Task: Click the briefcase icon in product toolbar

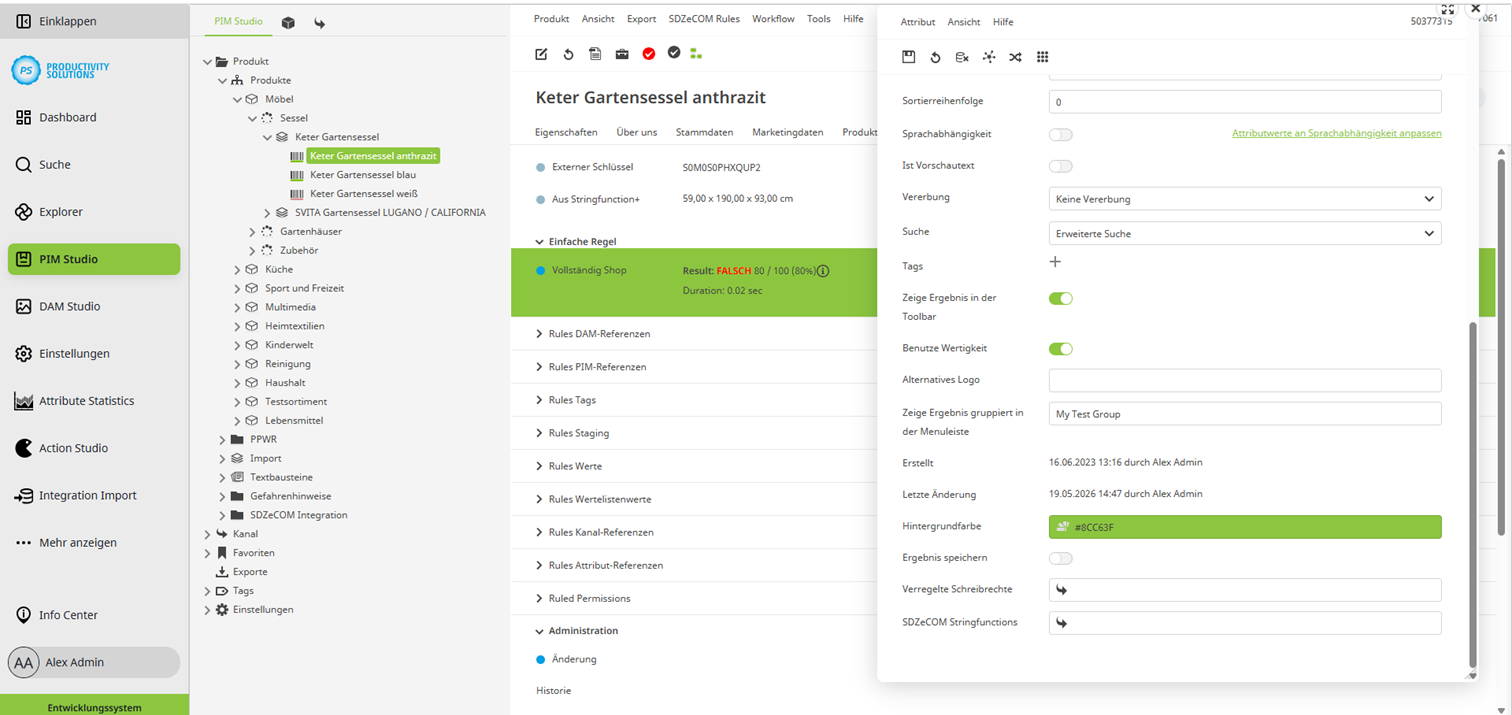Action: click(x=622, y=54)
